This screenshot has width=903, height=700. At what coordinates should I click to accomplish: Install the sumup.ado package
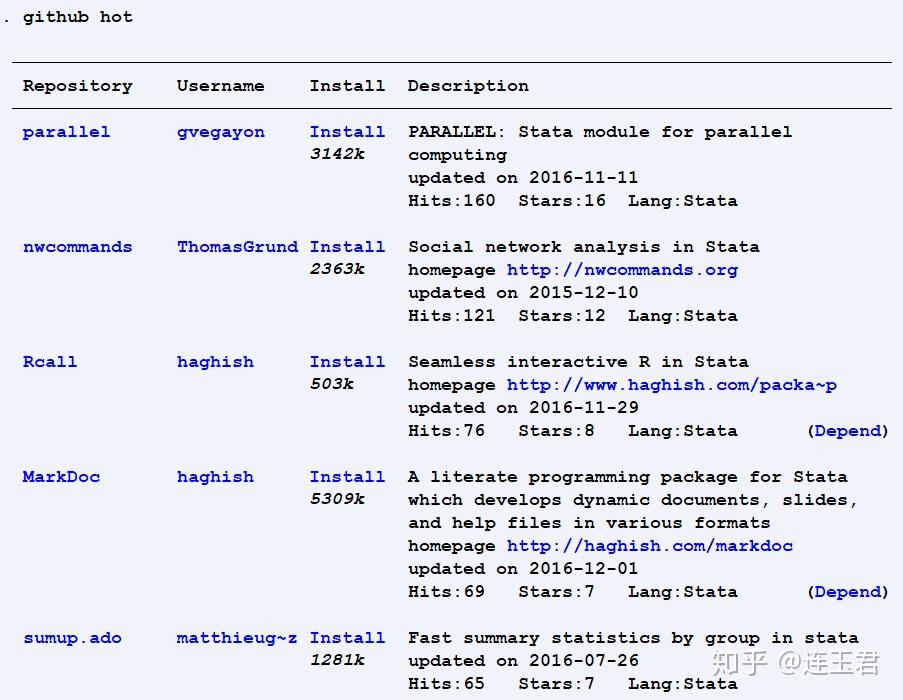tap(347, 637)
